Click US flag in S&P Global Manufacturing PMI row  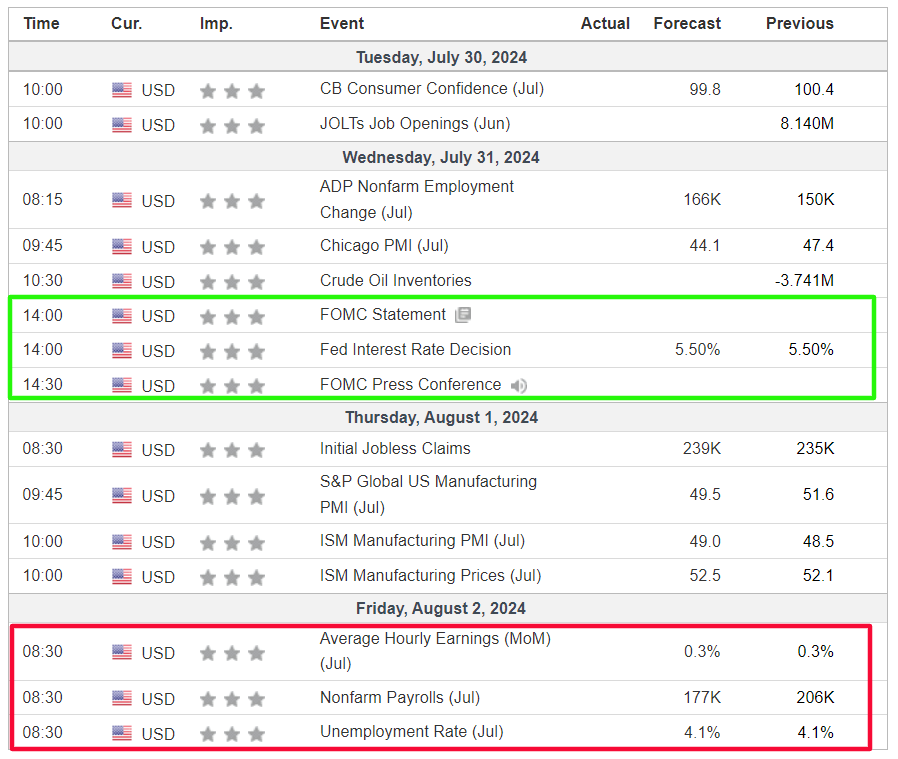122,495
